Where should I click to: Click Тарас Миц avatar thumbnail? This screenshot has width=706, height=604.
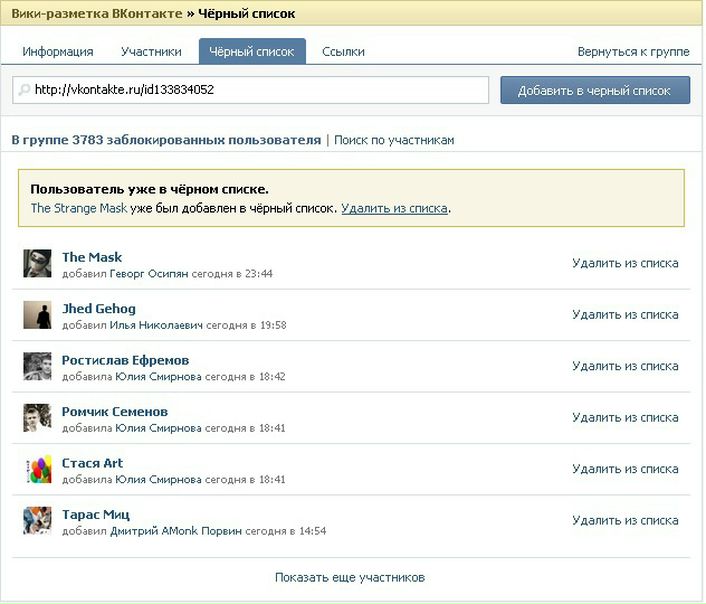(x=37, y=521)
